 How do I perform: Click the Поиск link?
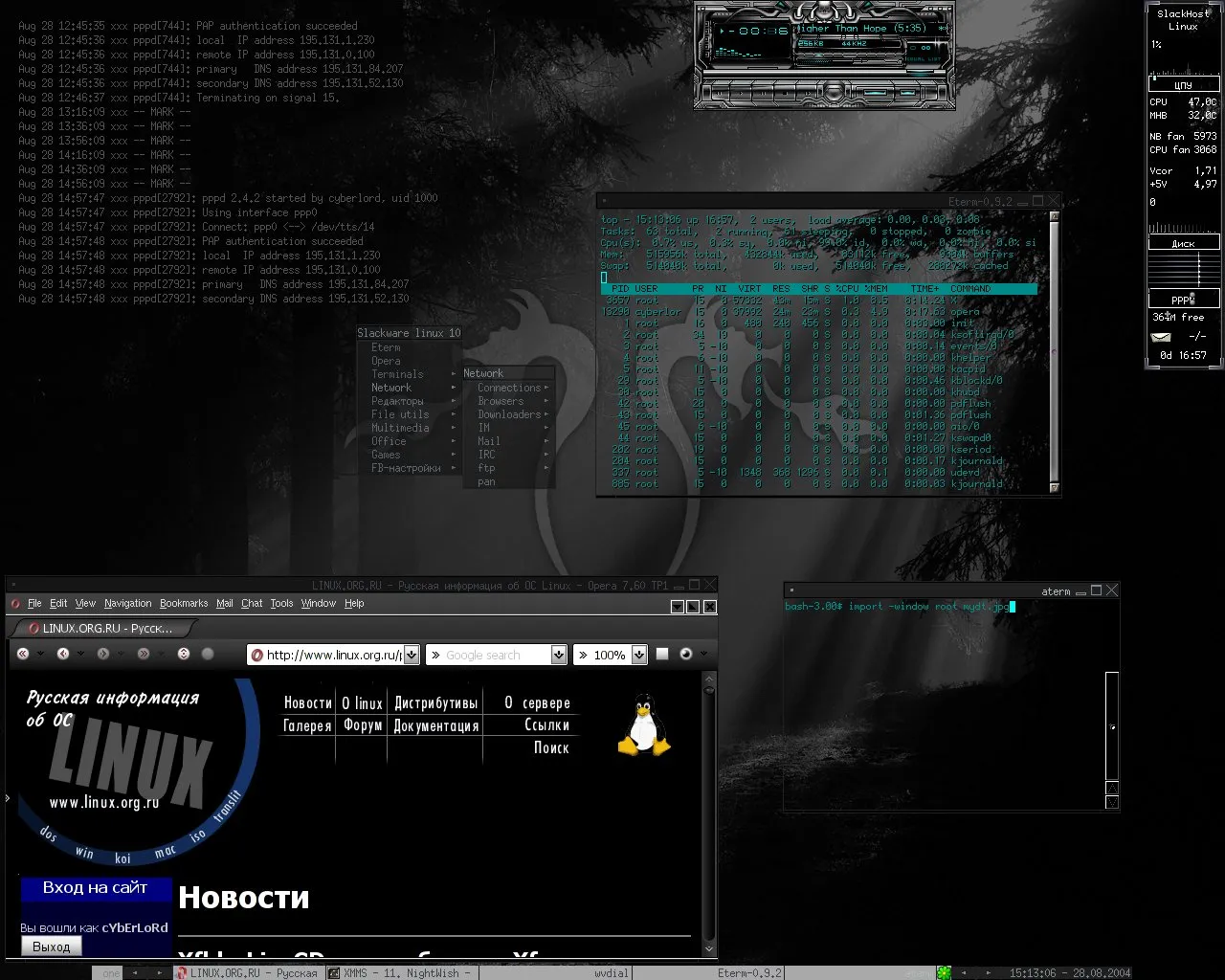pos(551,747)
